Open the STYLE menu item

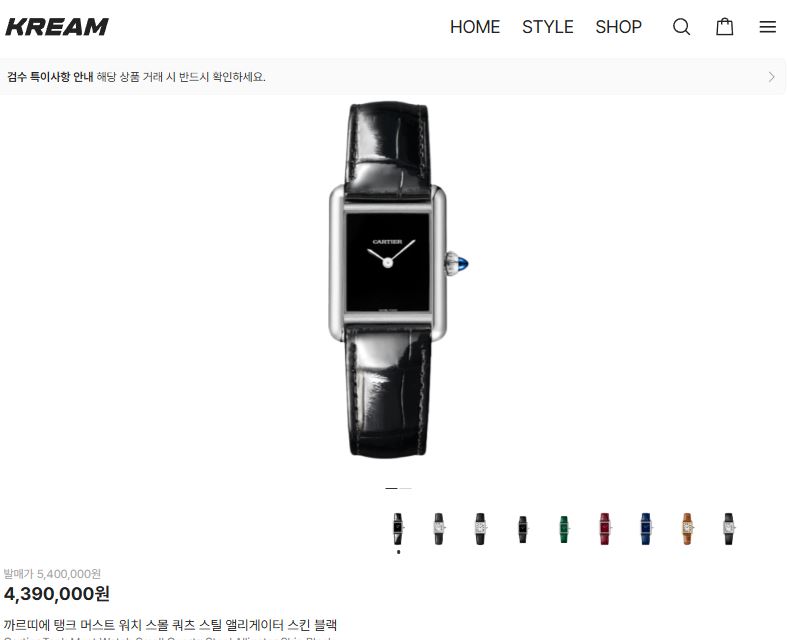pyautogui.click(x=548, y=27)
